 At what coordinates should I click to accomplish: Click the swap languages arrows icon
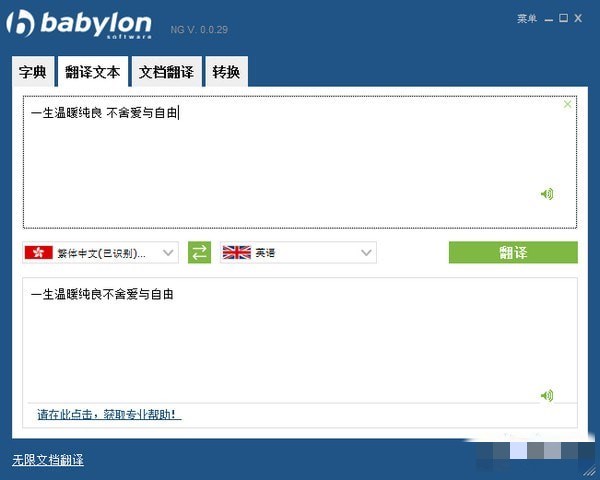tap(199, 252)
